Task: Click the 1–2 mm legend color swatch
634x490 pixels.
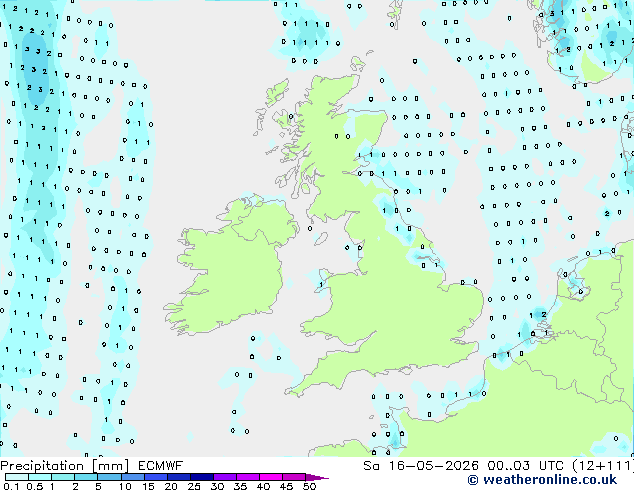Action: point(63,477)
